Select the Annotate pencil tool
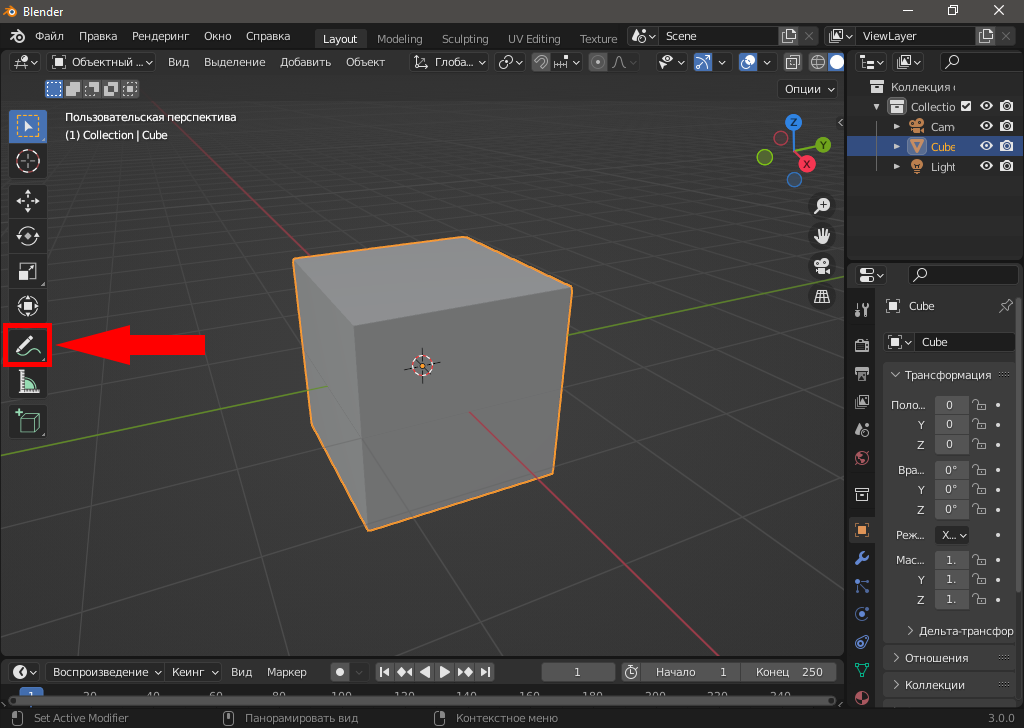1024x728 pixels. pos(27,346)
